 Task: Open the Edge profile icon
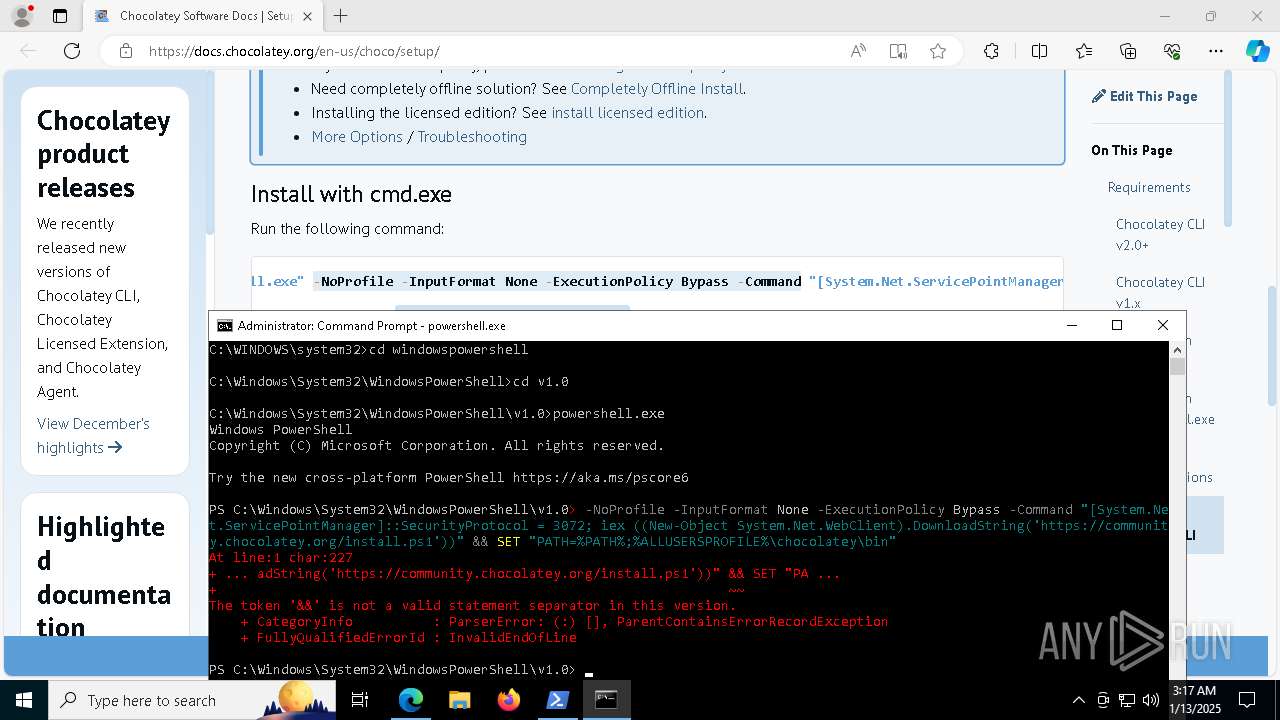(x=22, y=16)
